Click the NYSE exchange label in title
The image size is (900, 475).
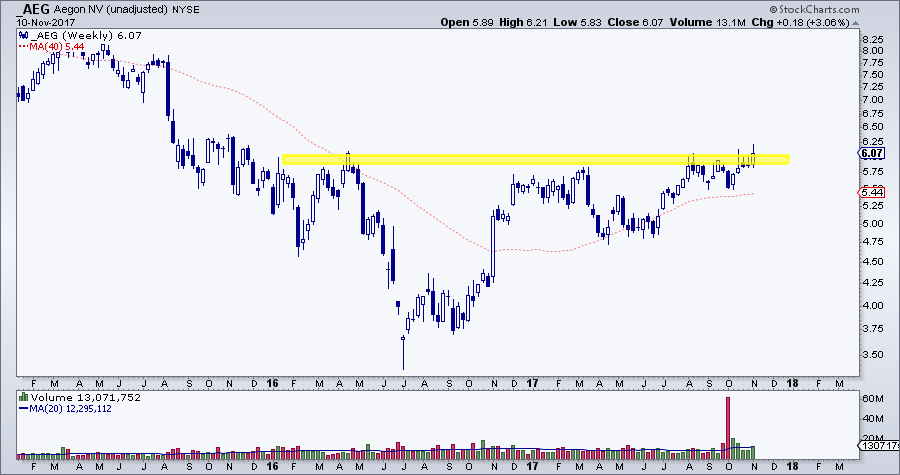point(185,10)
